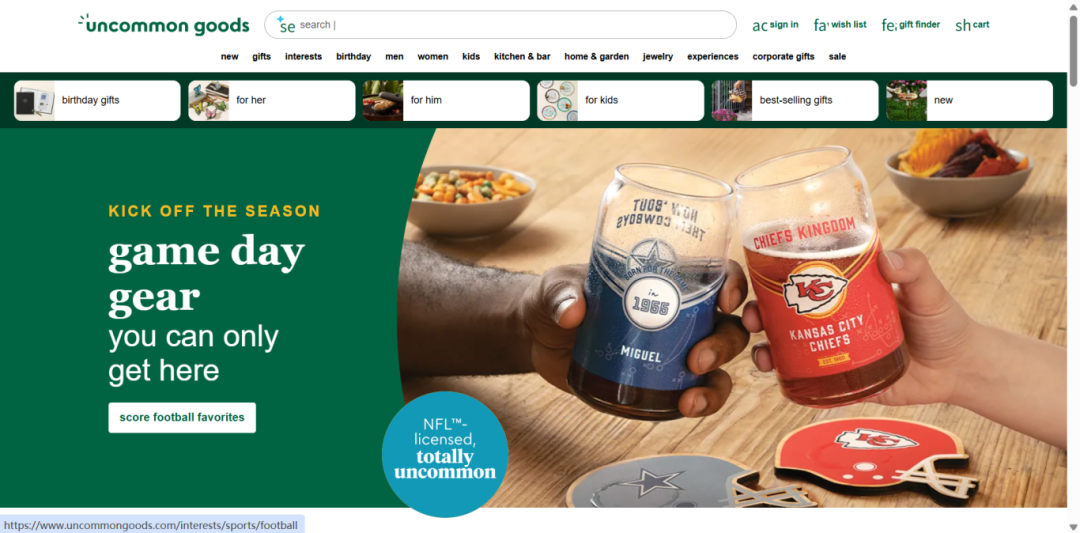Screen dimensions: 1080x533
Task: Launch the gift finder icon
Action: [x=889, y=25]
